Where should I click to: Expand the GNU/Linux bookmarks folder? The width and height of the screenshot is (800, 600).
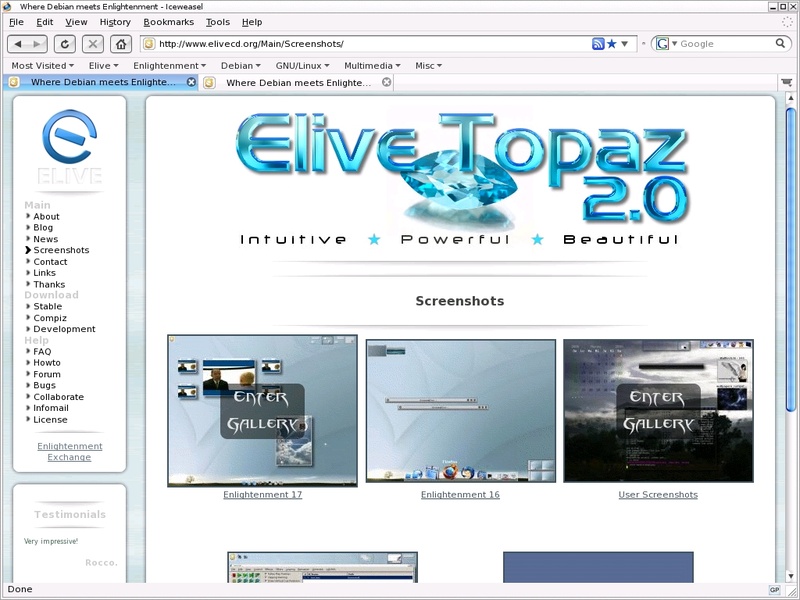[303, 66]
